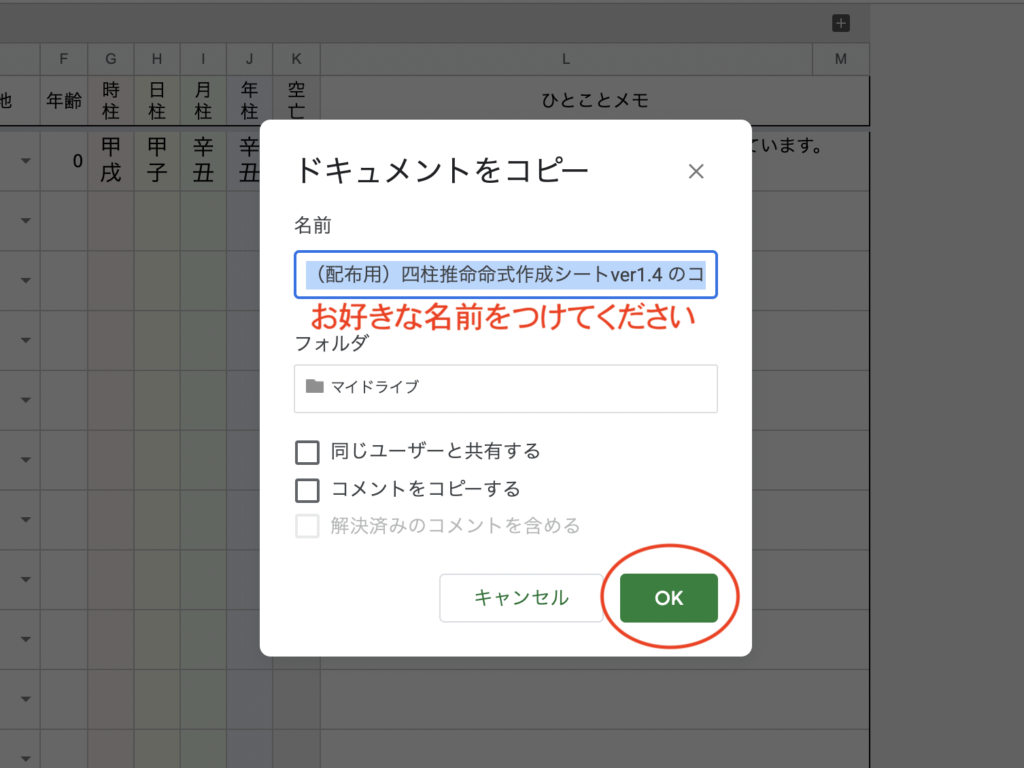Screen dimensions: 1024x768
Task: Click the 名前 document name field
Action: click(505, 275)
